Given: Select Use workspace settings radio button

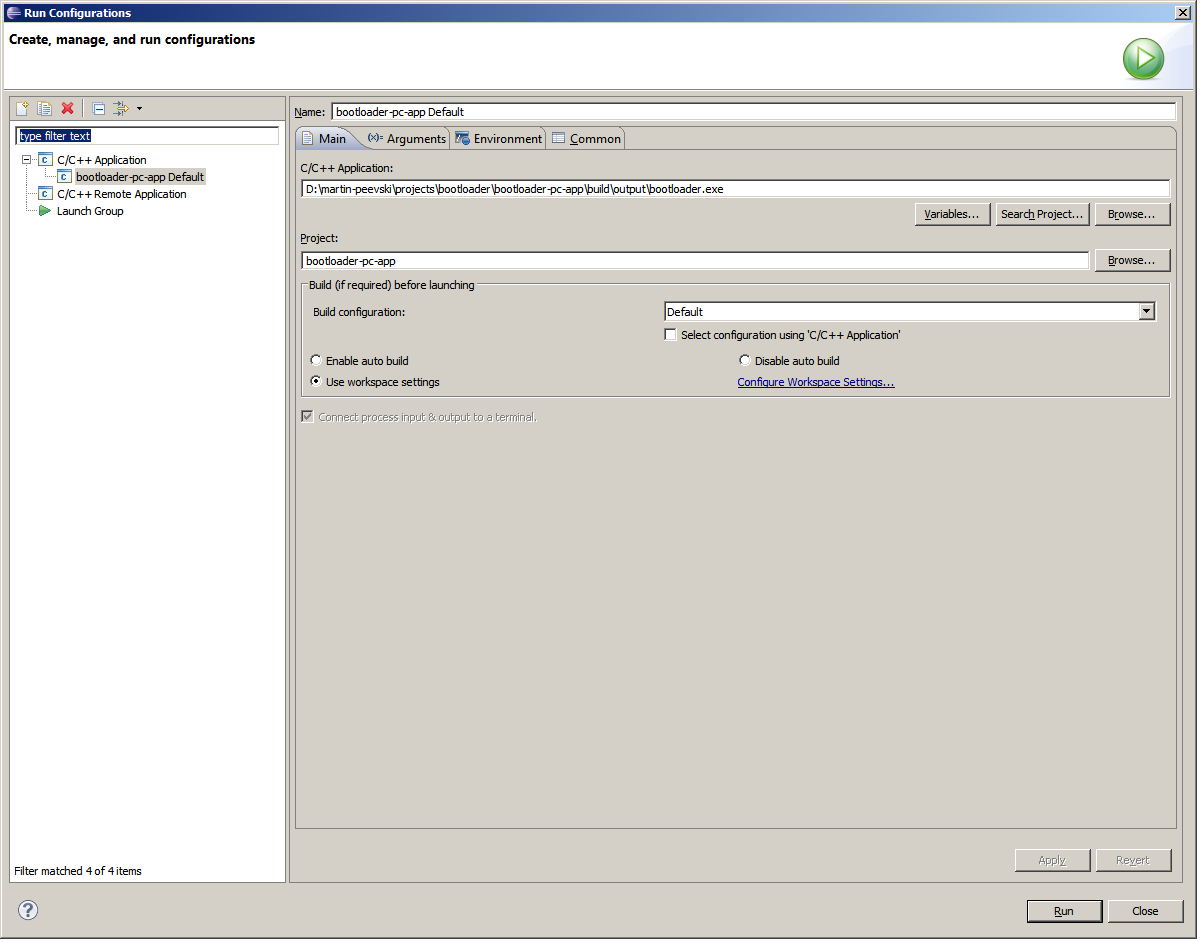Looking at the screenshot, I should [316, 382].
